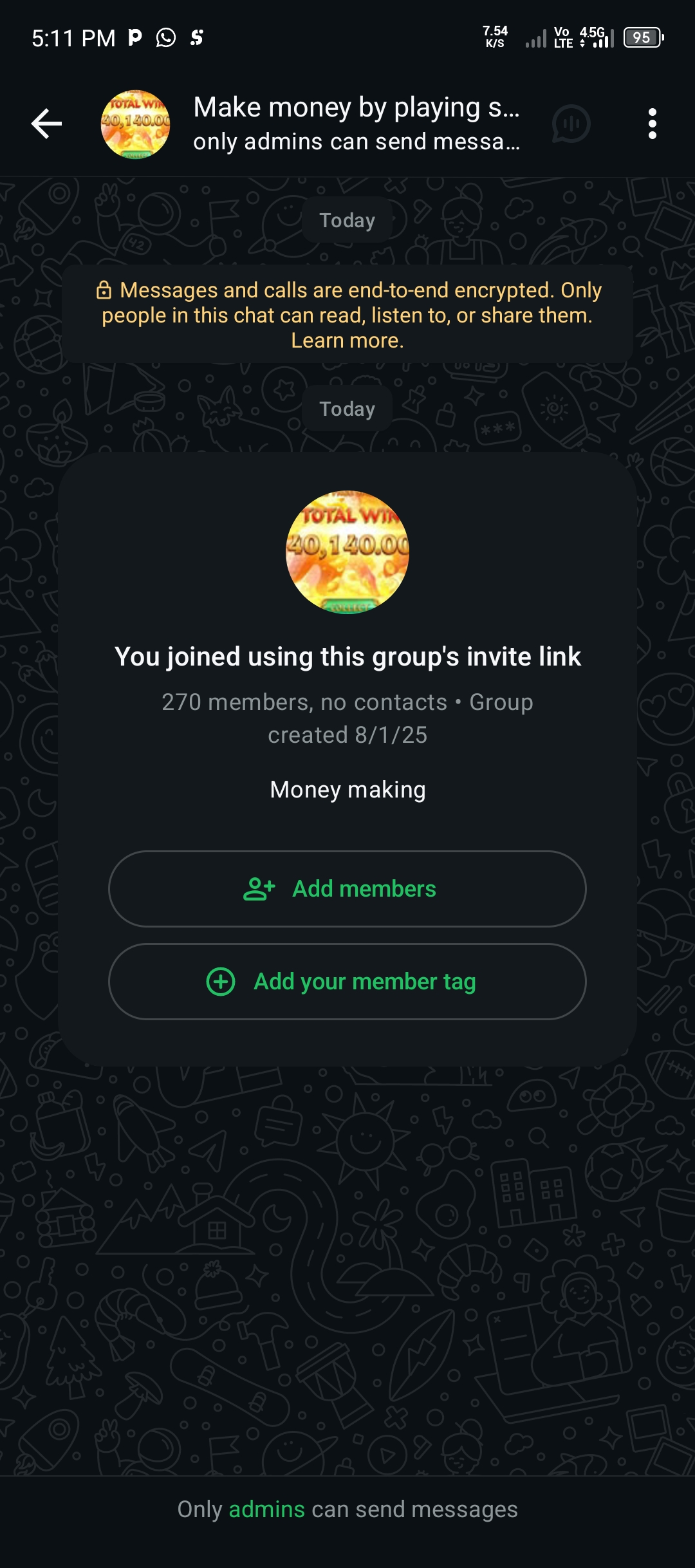Tap the plus circle icon for member tag
695x1568 pixels.
click(x=221, y=982)
